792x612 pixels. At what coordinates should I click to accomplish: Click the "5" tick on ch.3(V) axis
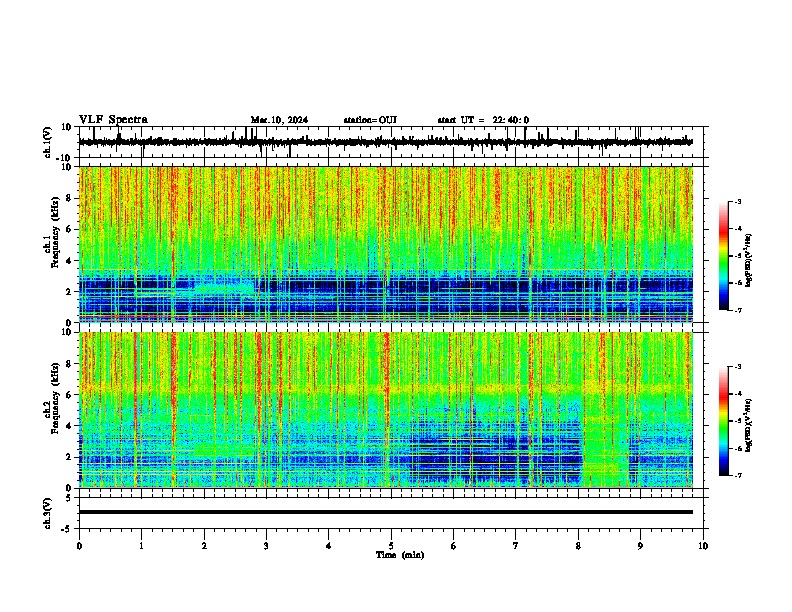point(69,497)
